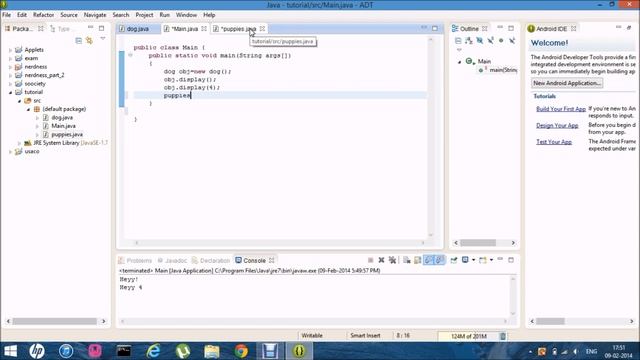Screen dimensions: 640x360
Task: Click New Android Application button
Action: (567, 83)
